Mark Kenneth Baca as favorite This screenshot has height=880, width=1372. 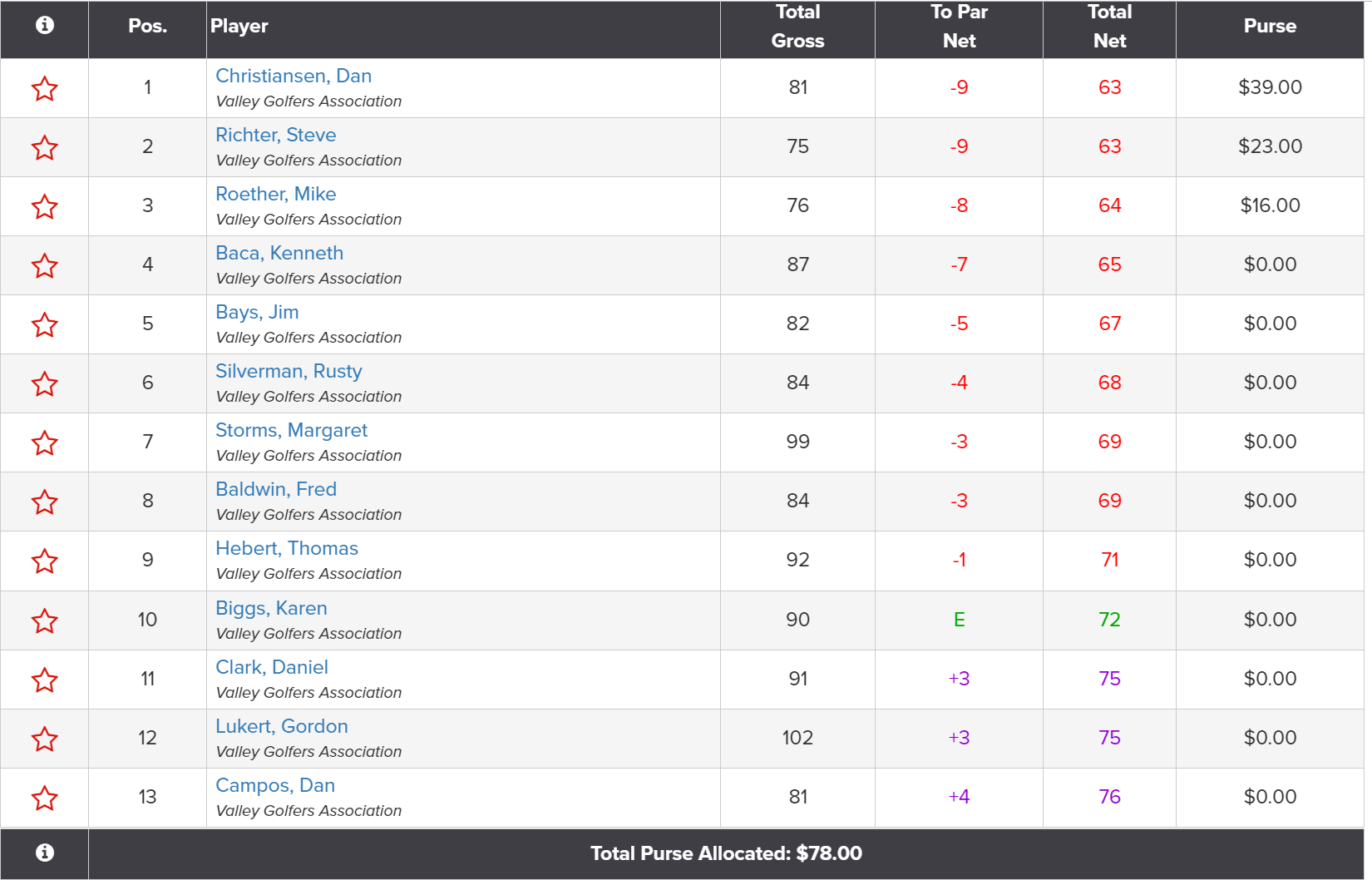45,265
